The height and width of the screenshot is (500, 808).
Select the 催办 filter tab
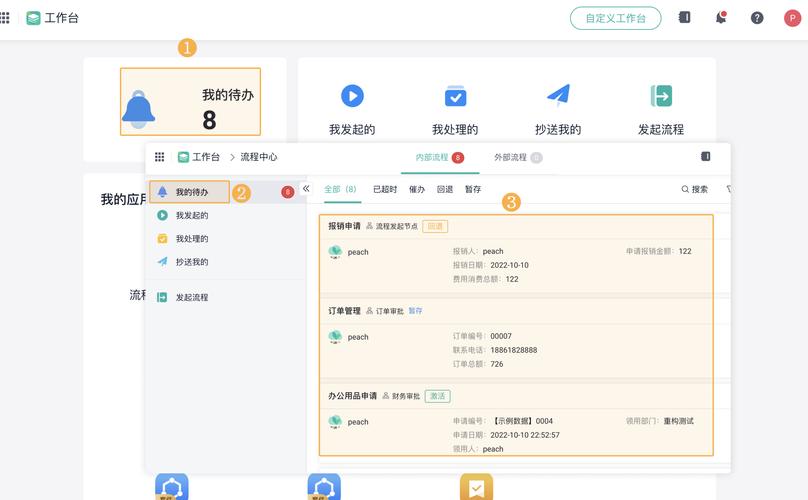[x=417, y=189]
